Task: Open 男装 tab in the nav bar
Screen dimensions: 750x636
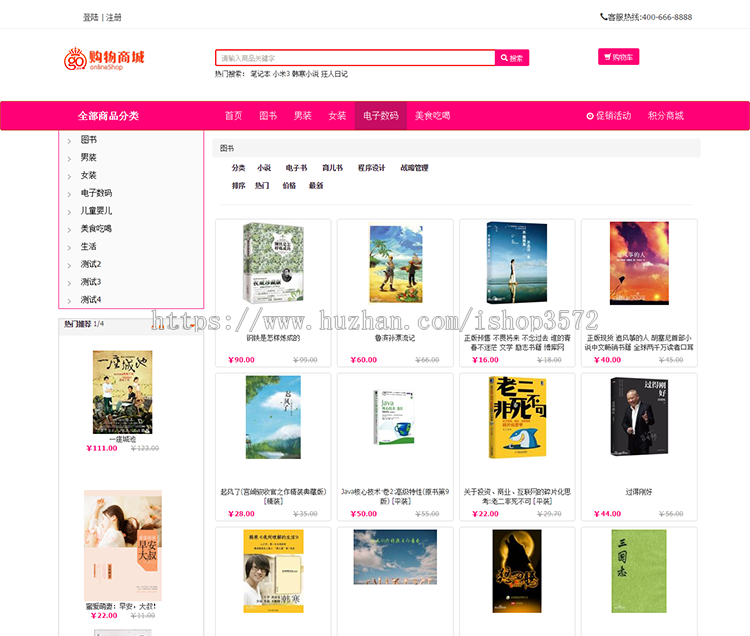Action: (x=302, y=116)
